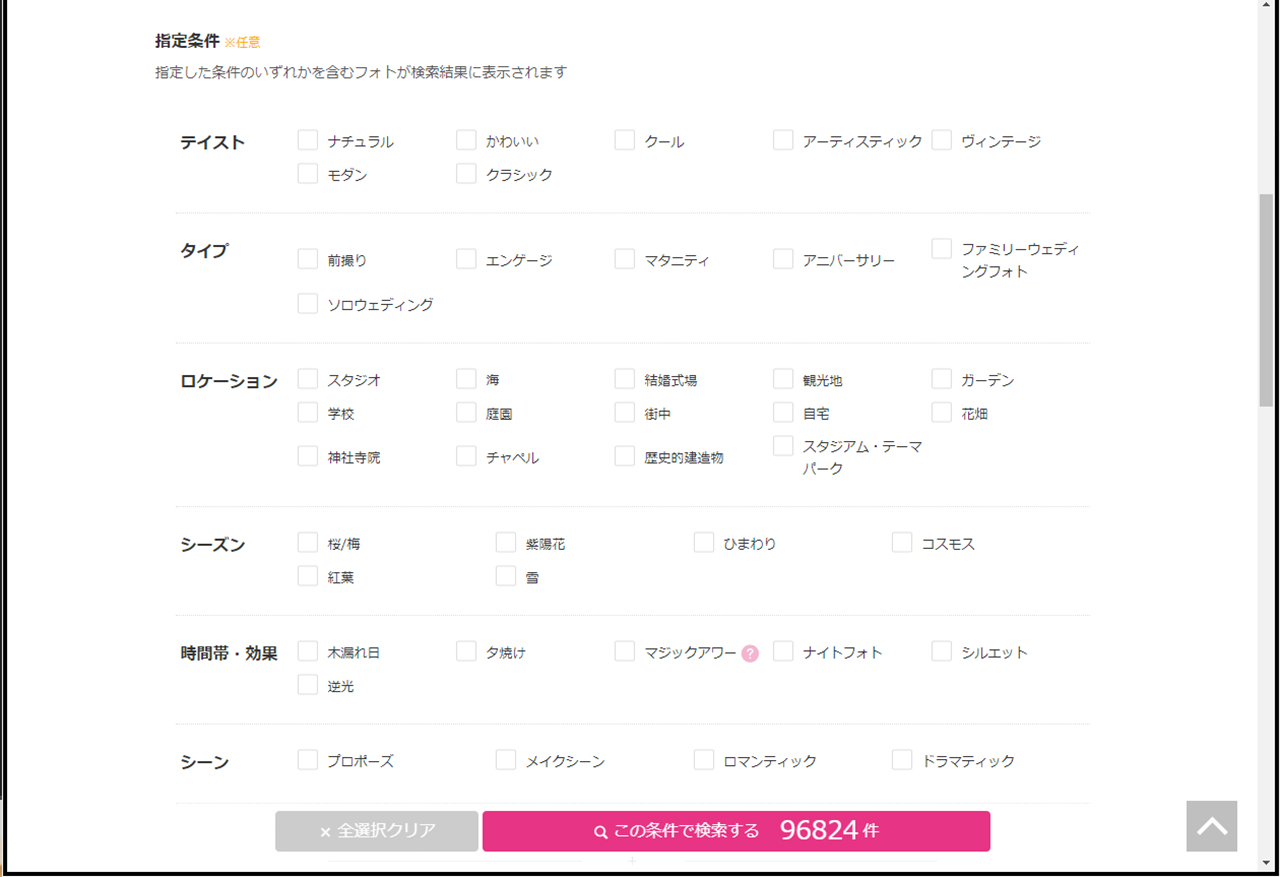
Task: Select the 紫陽花 checkbox
Action: pyautogui.click(x=506, y=542)
